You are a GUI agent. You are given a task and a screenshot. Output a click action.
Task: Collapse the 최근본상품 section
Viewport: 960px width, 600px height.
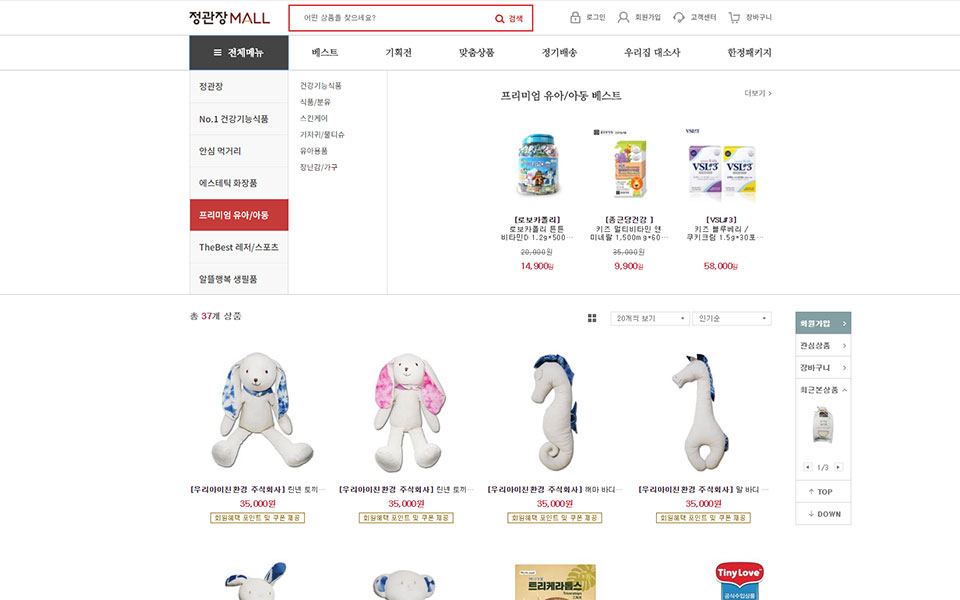pos(845,390)
